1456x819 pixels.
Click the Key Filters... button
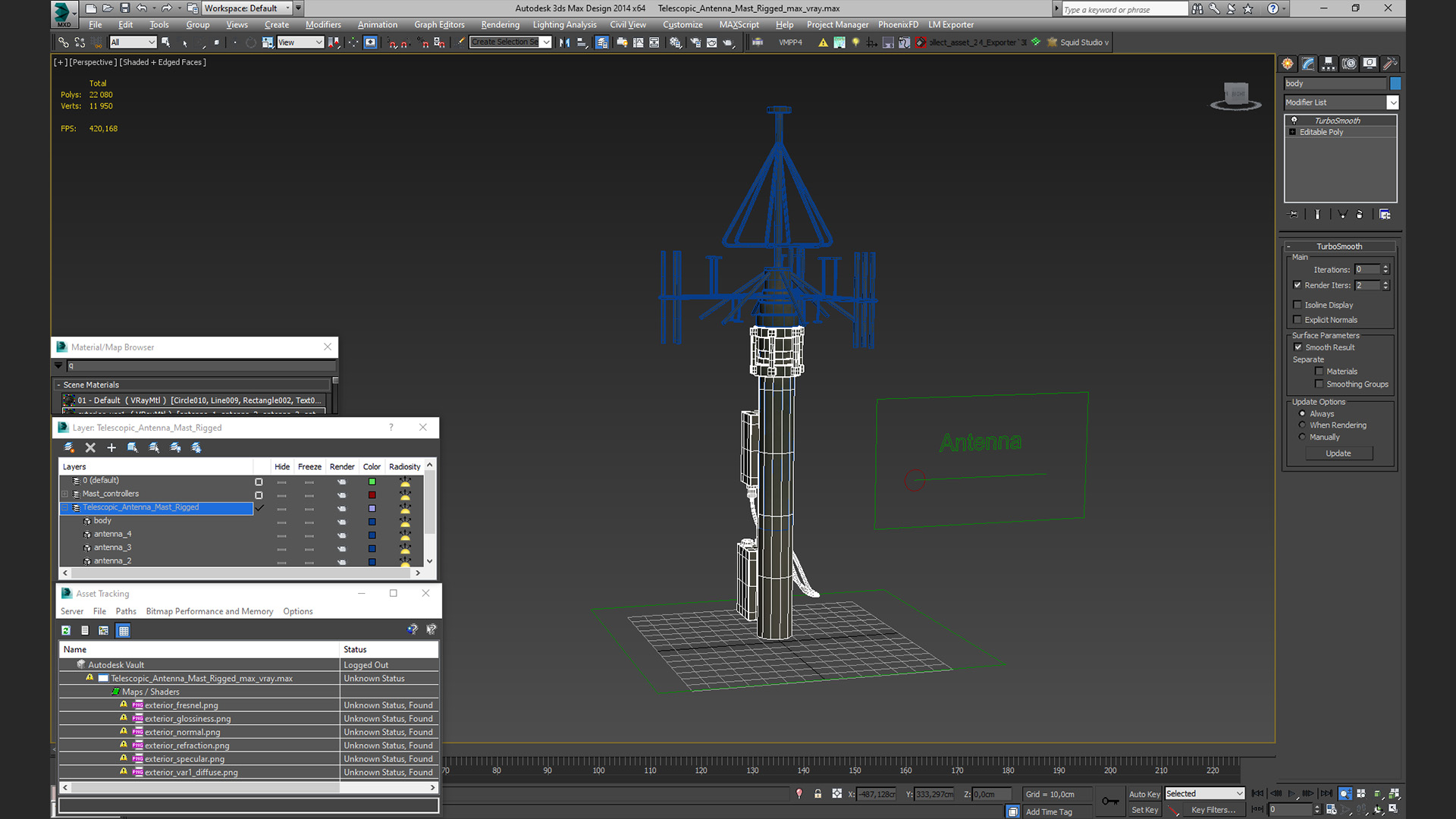point(1213,810)
